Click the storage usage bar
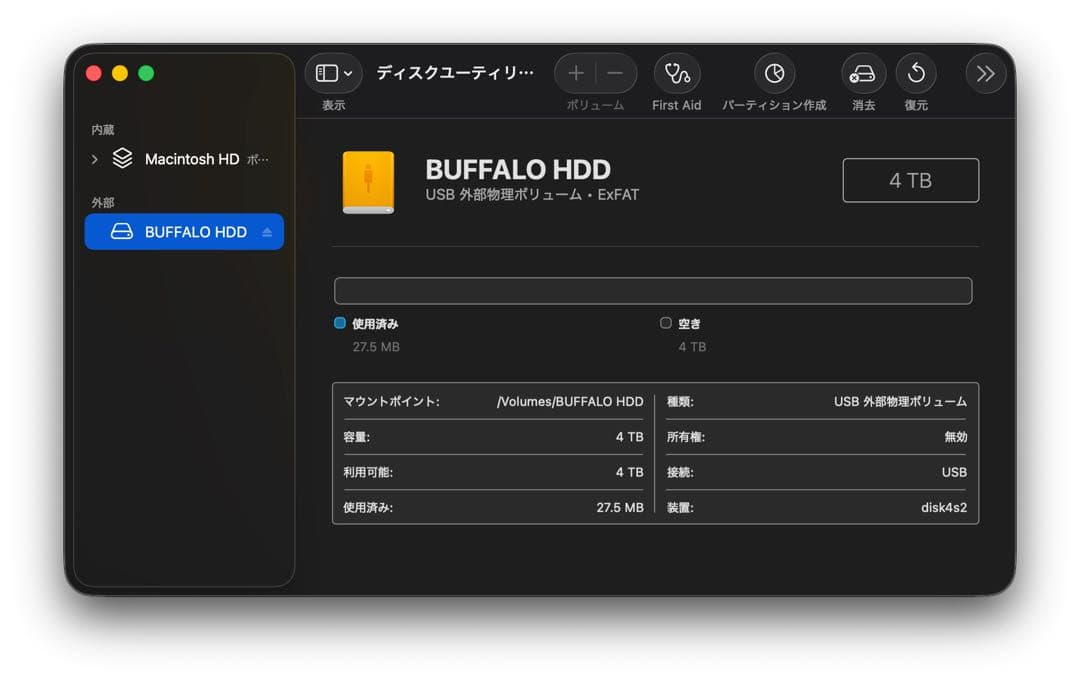 (x=653, y=290)
